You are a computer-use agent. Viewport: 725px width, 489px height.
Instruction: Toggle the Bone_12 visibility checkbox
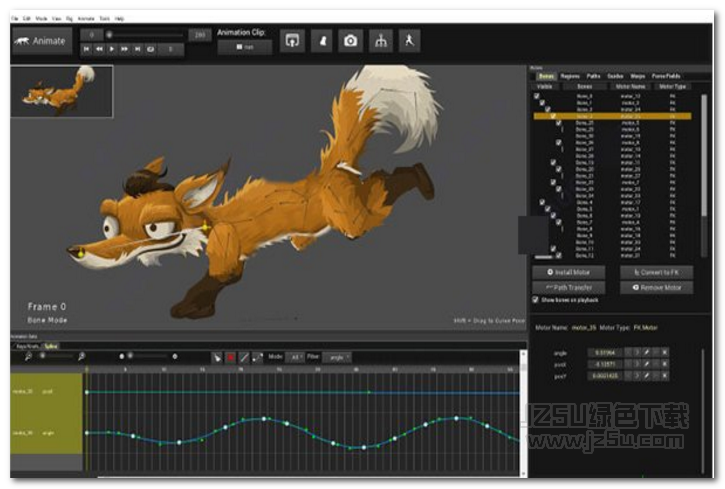[x=559, y=255]
